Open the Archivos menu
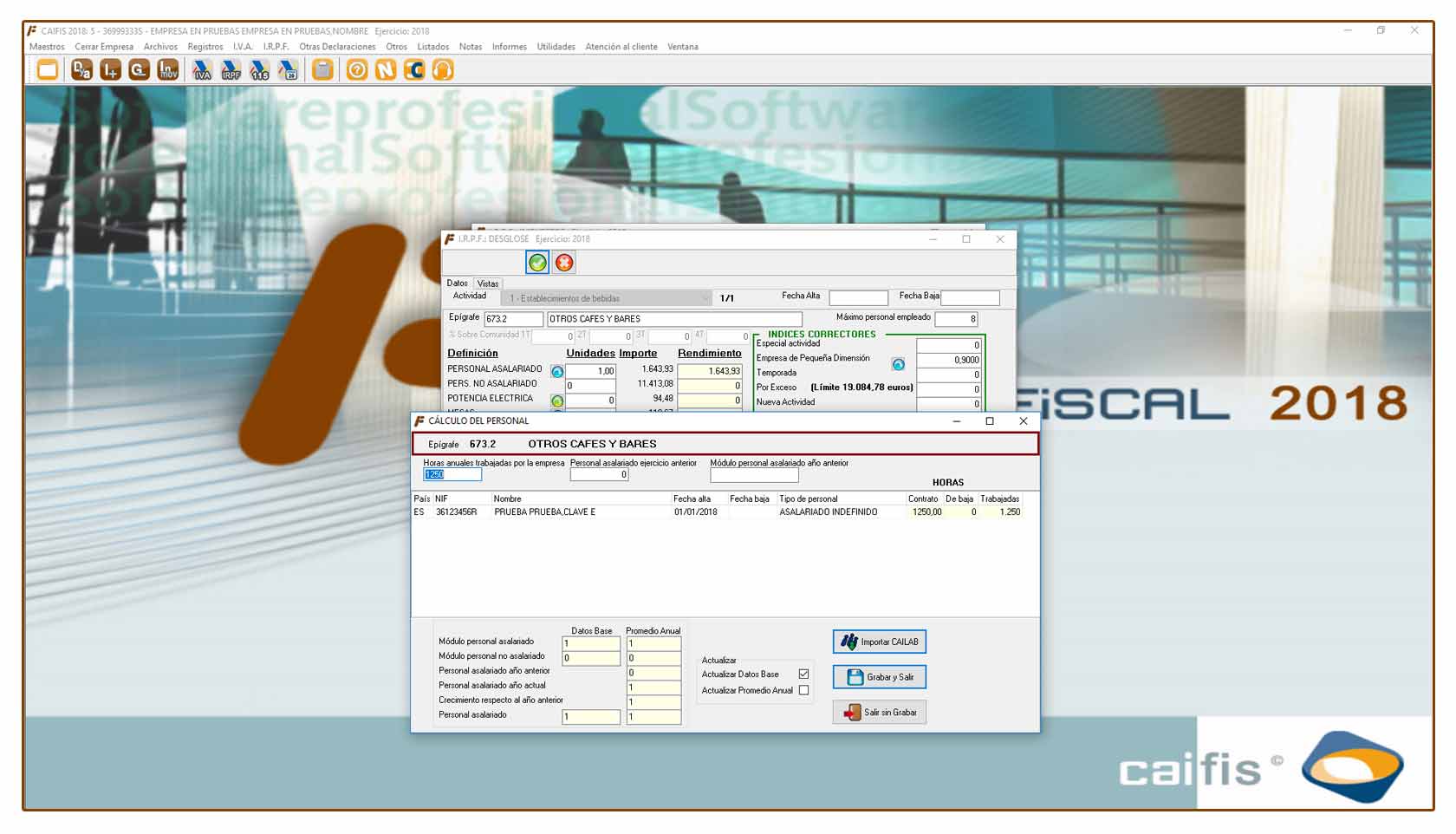This screenshot has height=834, width=1456. click(x=160, y=47)
